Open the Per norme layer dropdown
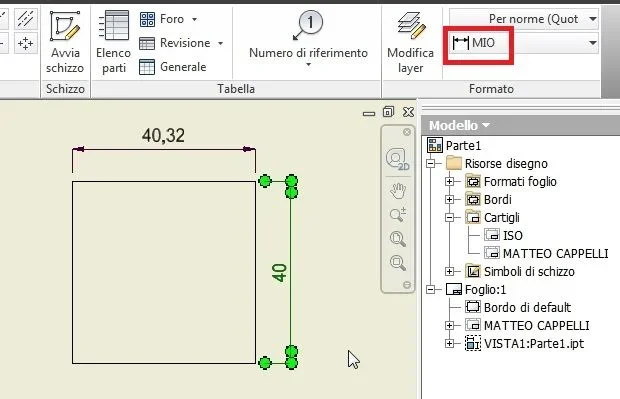The height and width of the screenshot is (399, 620). tap(593, 19)
